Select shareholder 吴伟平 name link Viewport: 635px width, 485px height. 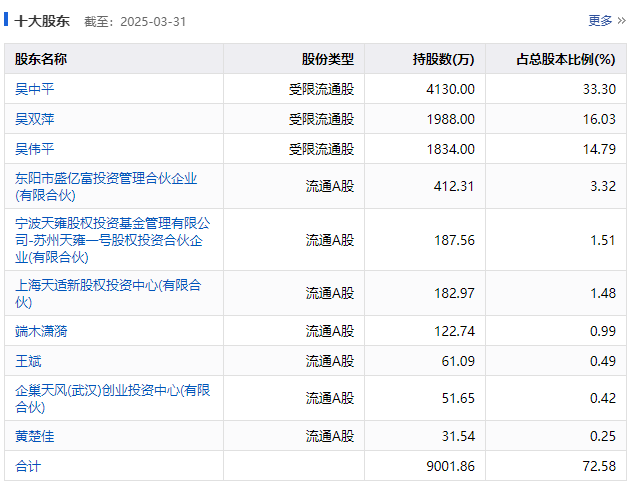pyautogui.click(x=35, y=149)
